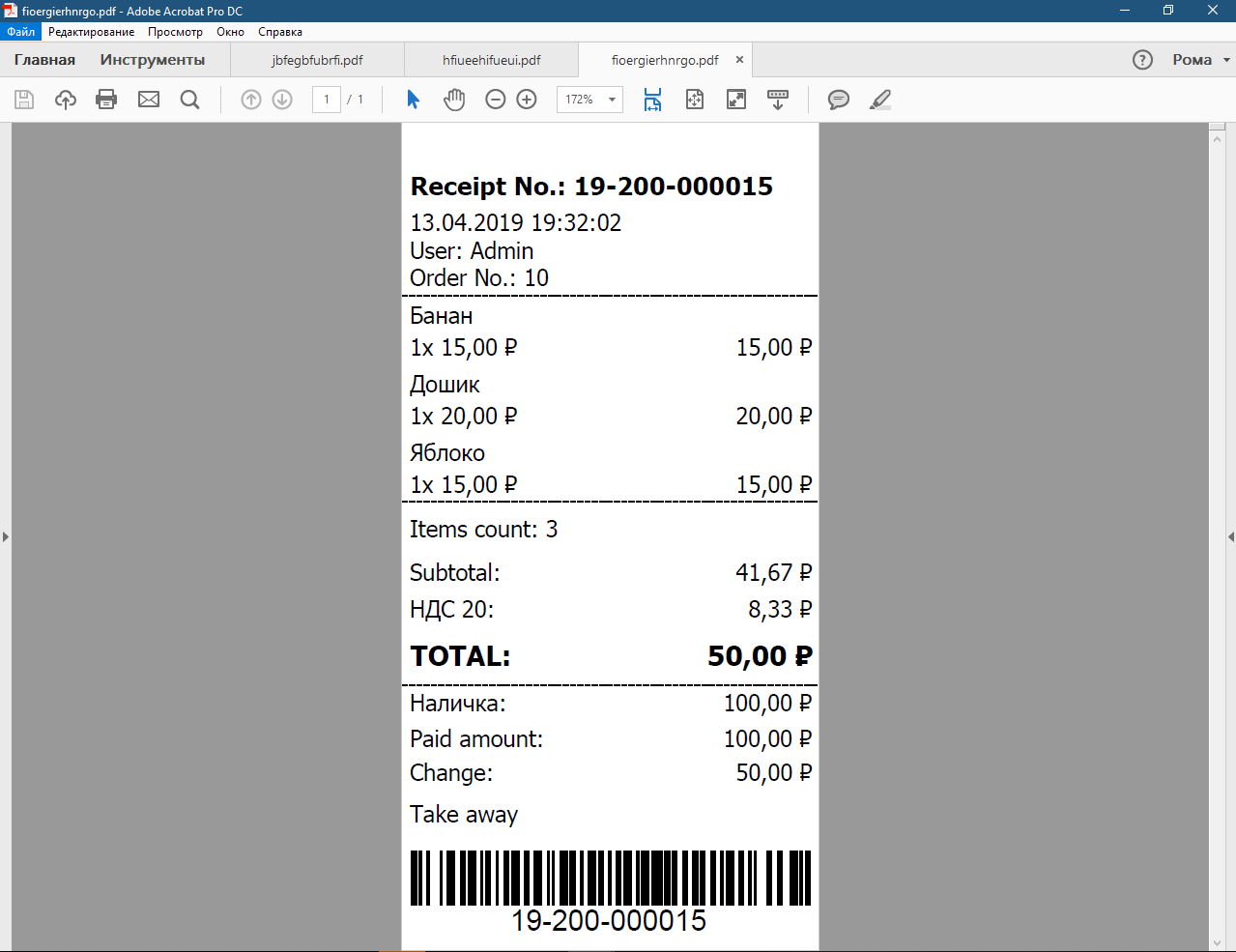Expand the left navigation pane arrow
The height and width of the screenshot is (952, 1236).
click(x=5, y=536)
